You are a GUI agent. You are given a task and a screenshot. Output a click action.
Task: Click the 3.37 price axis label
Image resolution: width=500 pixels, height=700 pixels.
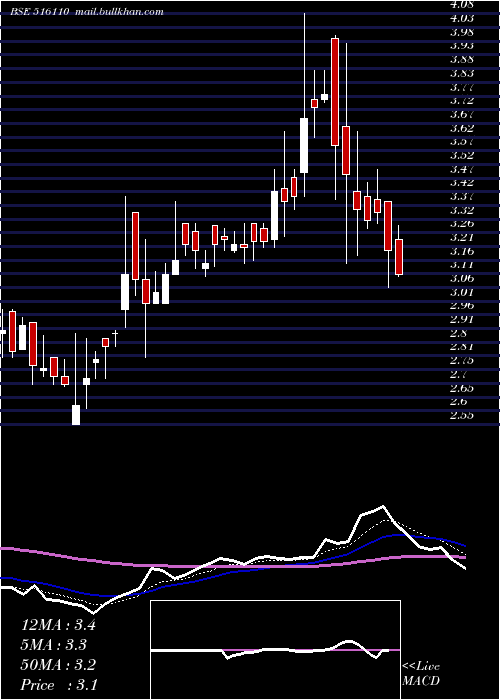(x=461, y=196)
